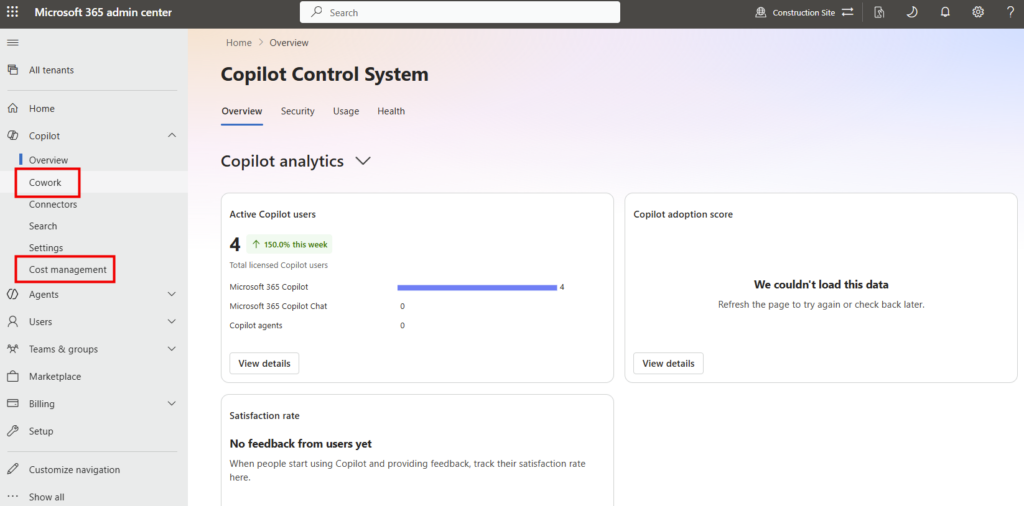Click the Microsoft 365 Copilot usage bar

click(x=477, y=287)
